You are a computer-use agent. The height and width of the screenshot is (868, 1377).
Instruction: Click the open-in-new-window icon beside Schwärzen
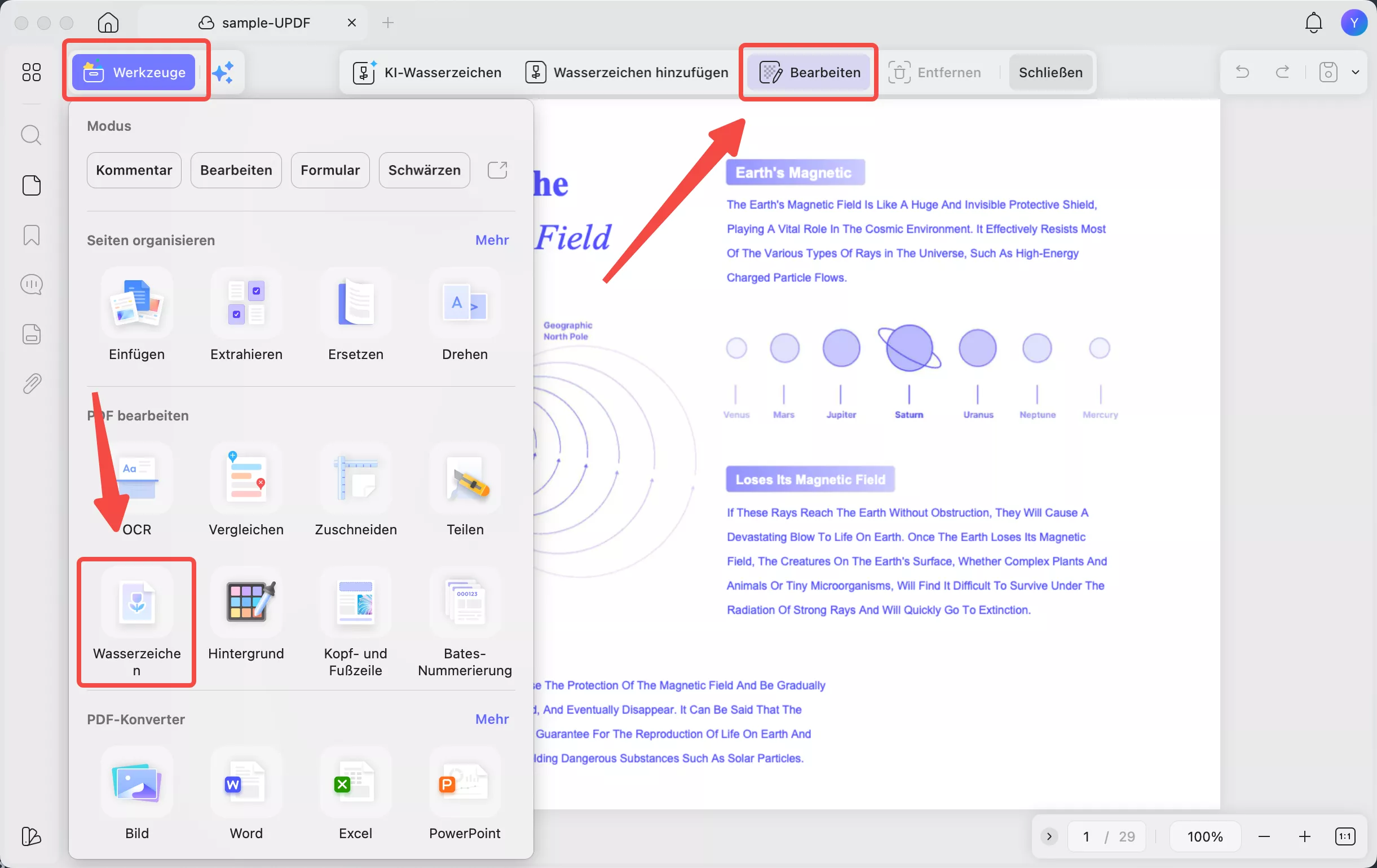point(497,170)
